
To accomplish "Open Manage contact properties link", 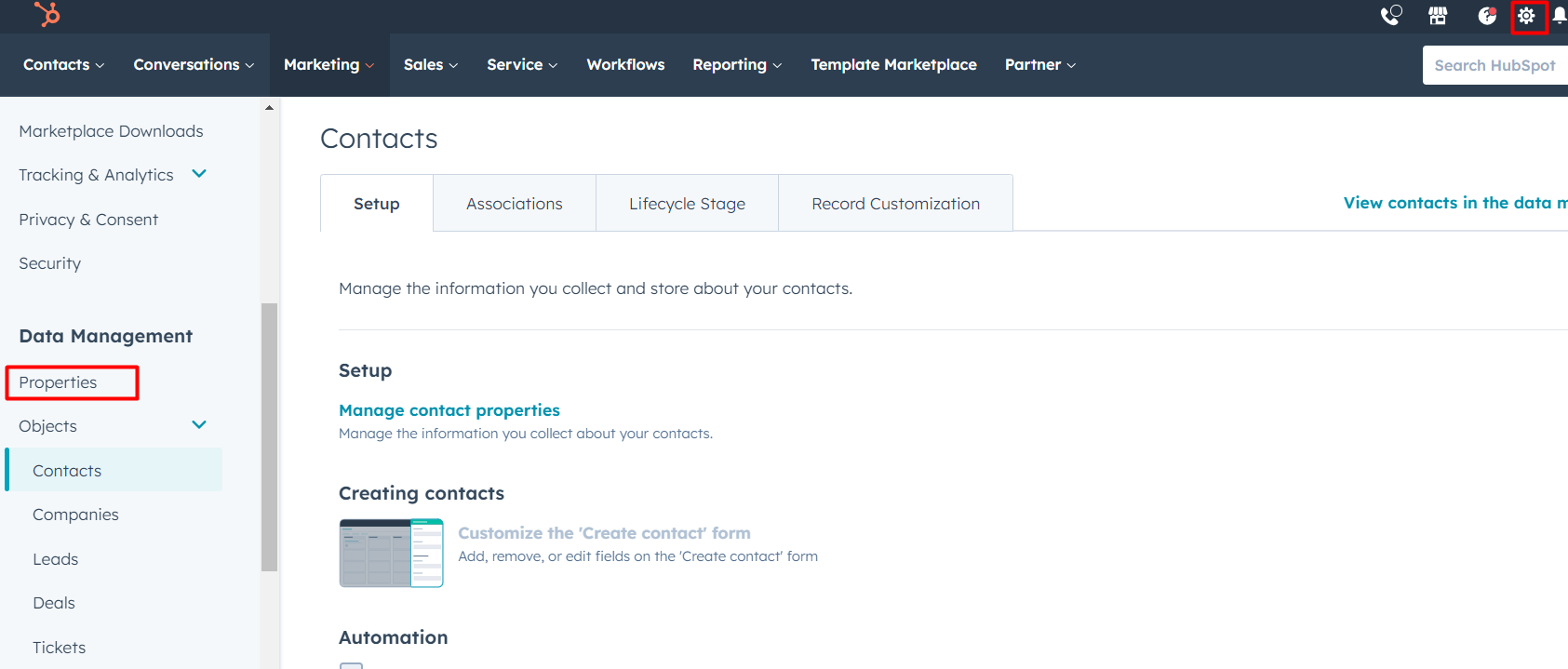I will 449,410.
